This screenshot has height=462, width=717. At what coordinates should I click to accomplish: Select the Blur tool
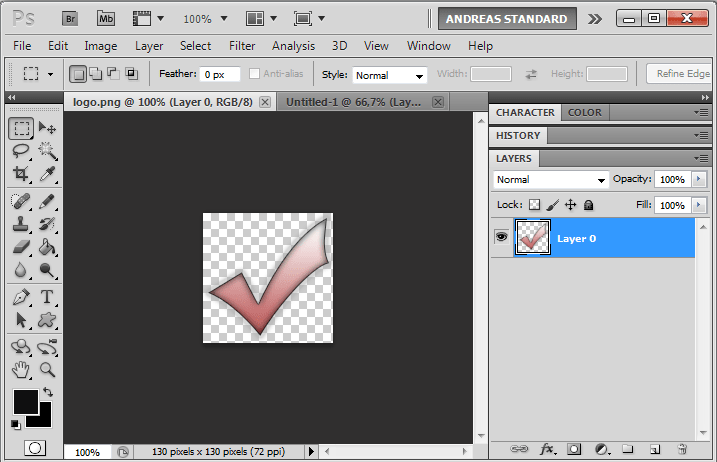21,270
